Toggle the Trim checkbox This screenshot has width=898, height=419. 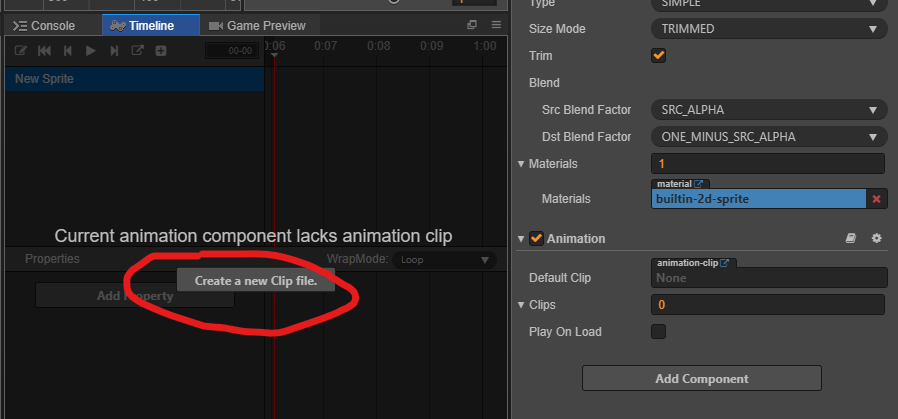(658, 56)
